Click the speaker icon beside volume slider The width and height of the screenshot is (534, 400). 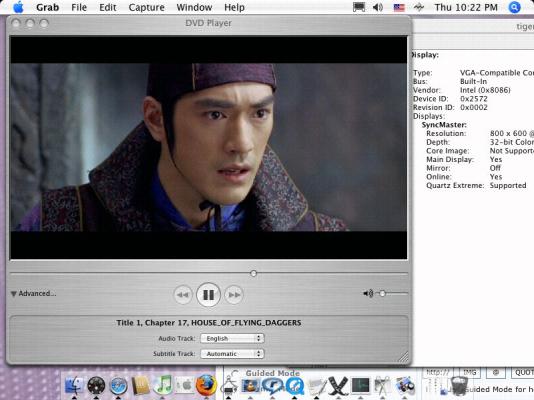(x=368, y=293)
